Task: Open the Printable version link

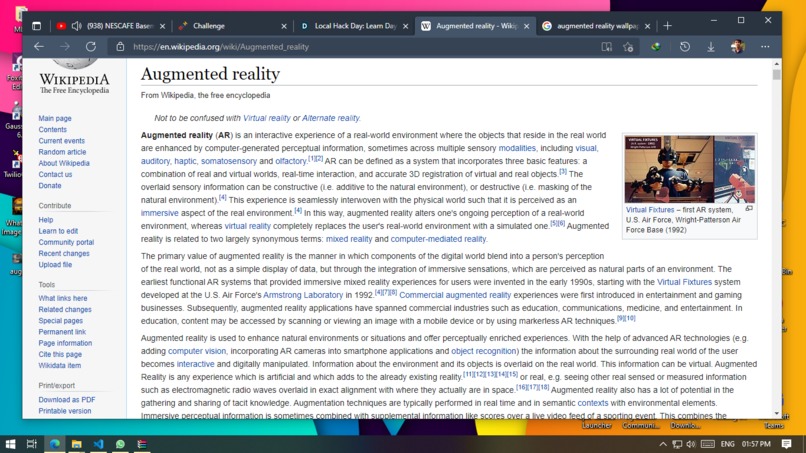Action: 65,411
